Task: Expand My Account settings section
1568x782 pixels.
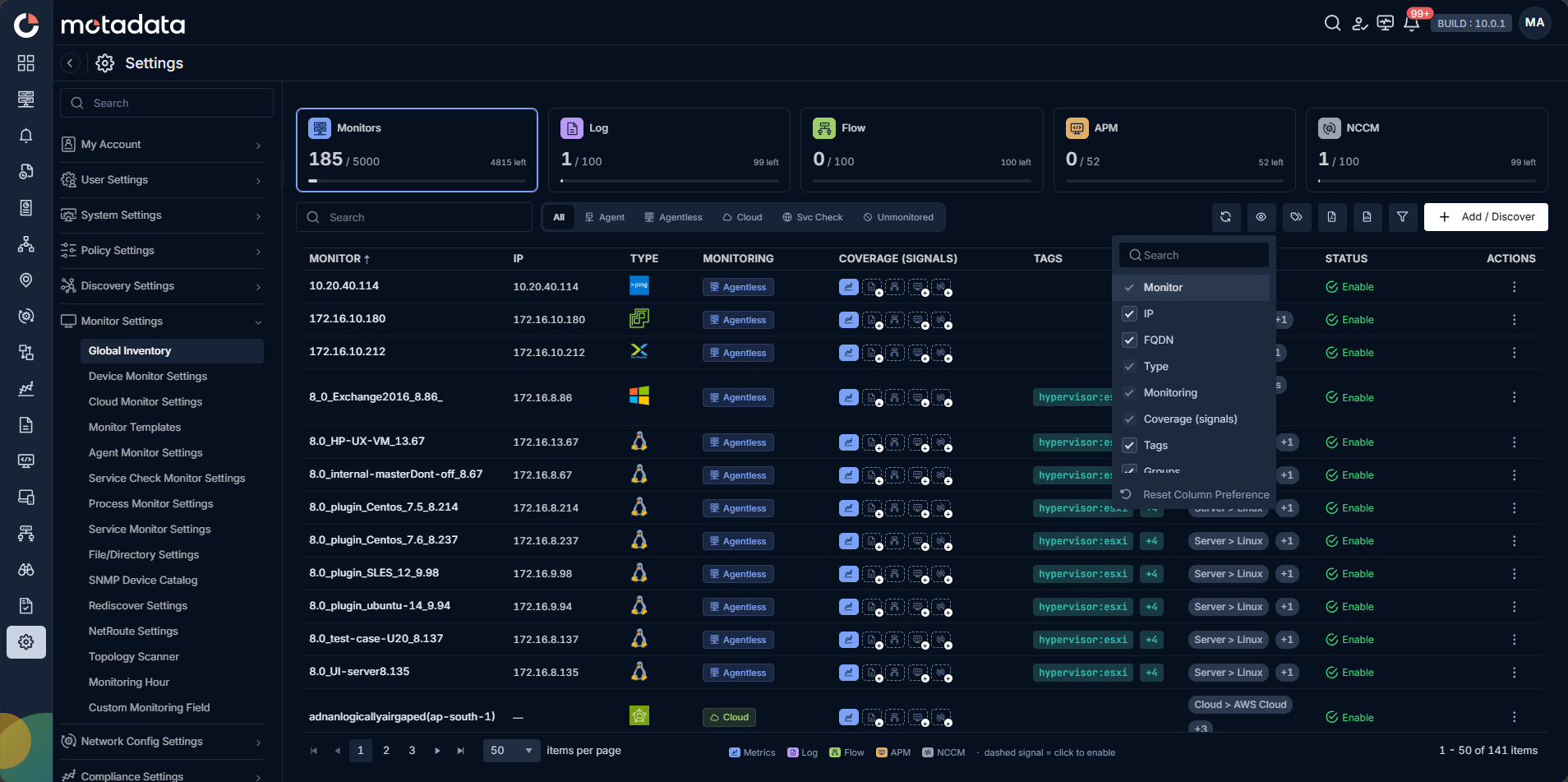Action: (162, 145)
